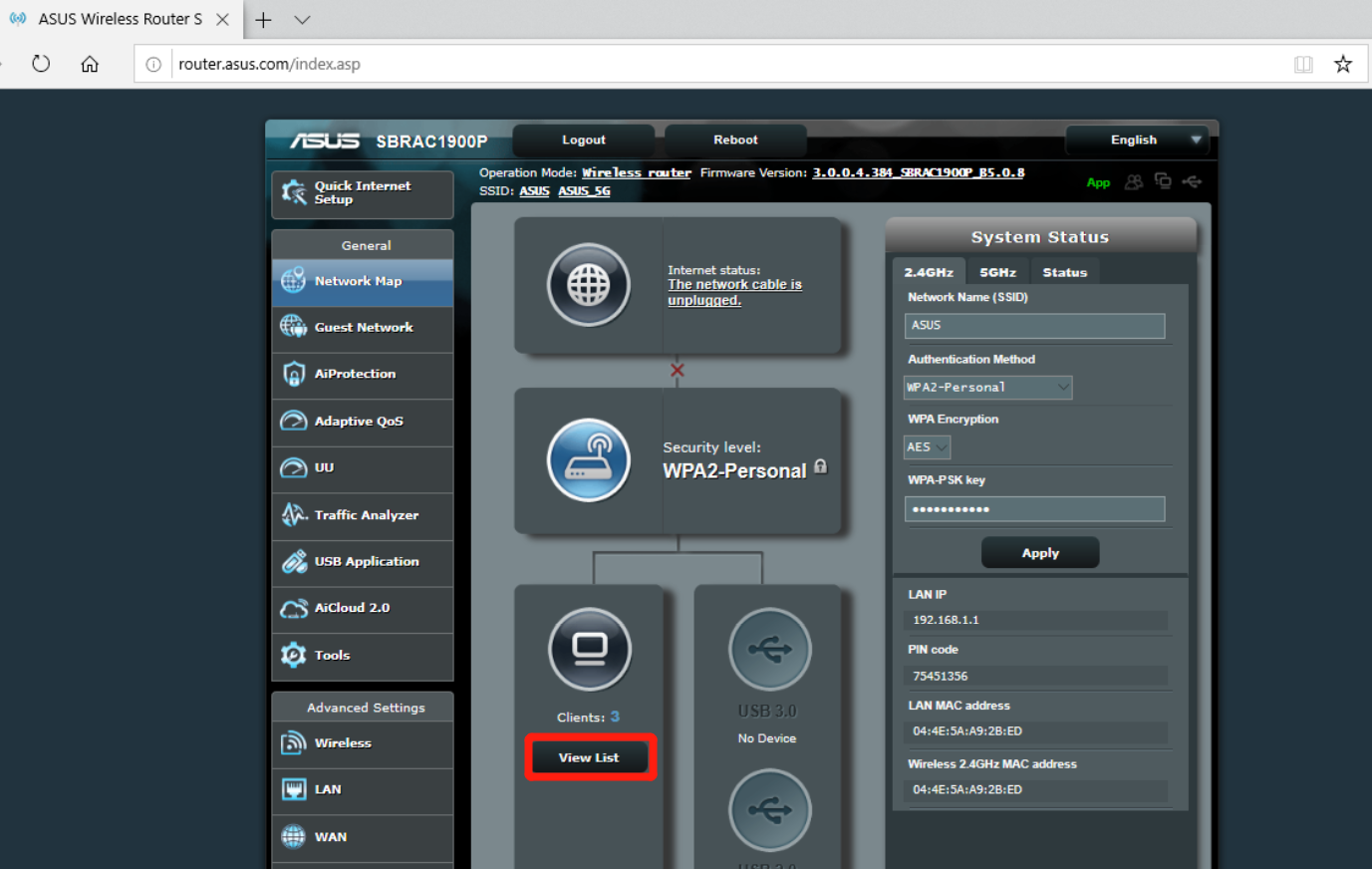The image size is (1372, 869).
Task: Click the PIN code value 75451356
Action: coord(941,676)
